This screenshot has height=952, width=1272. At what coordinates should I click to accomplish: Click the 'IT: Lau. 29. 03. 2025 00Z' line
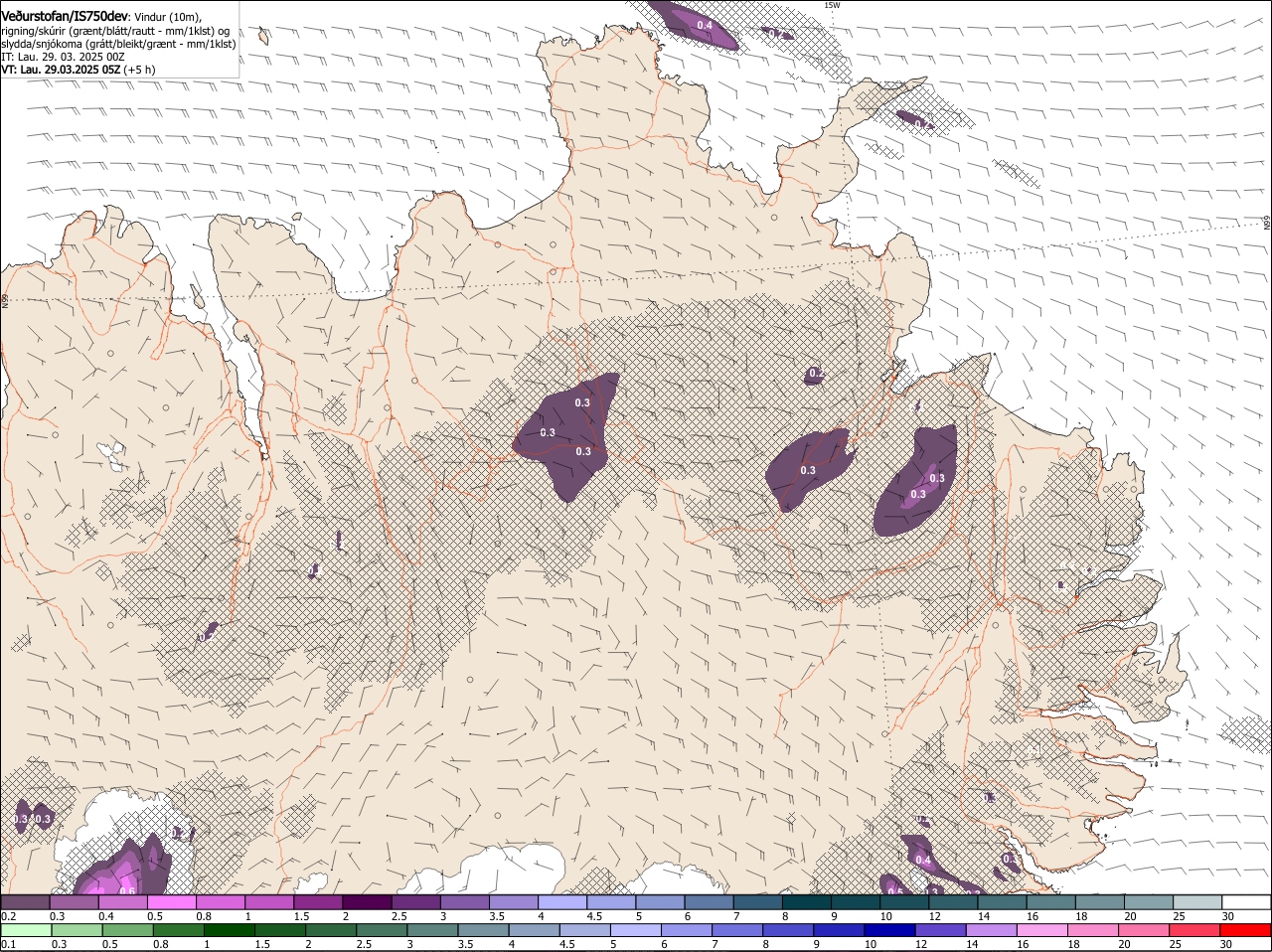click(x=63, y=57)
